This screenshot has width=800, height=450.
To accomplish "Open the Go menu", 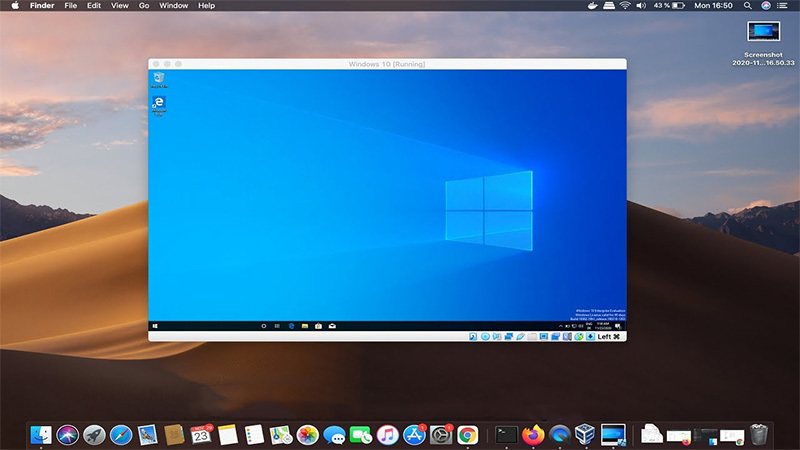I will coord(144,6).
